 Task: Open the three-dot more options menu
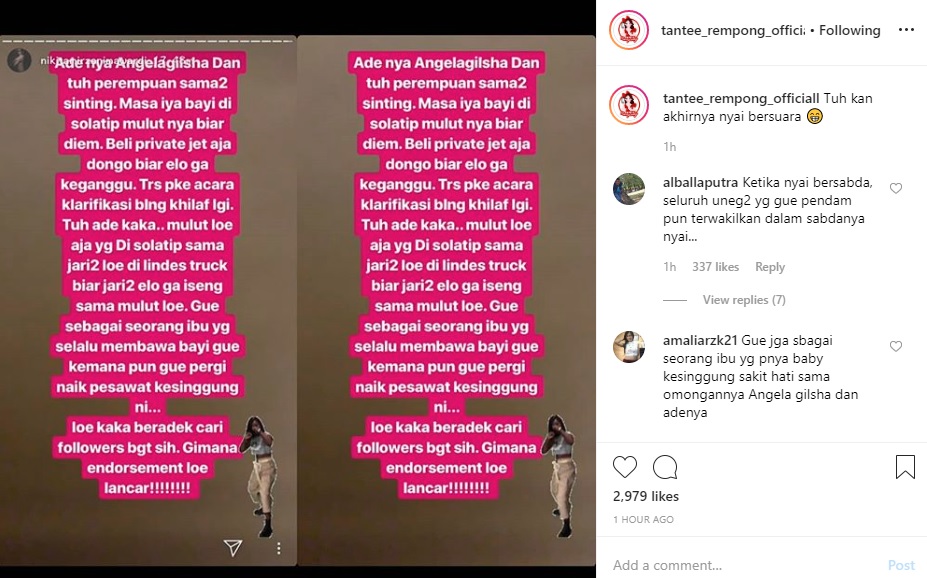pyautogui.click(x=906, y=30)
